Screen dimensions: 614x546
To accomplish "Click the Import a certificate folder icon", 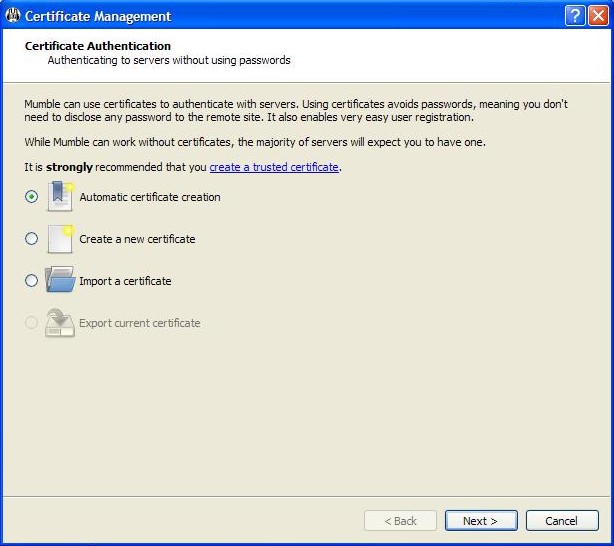I will pos(60,280).
